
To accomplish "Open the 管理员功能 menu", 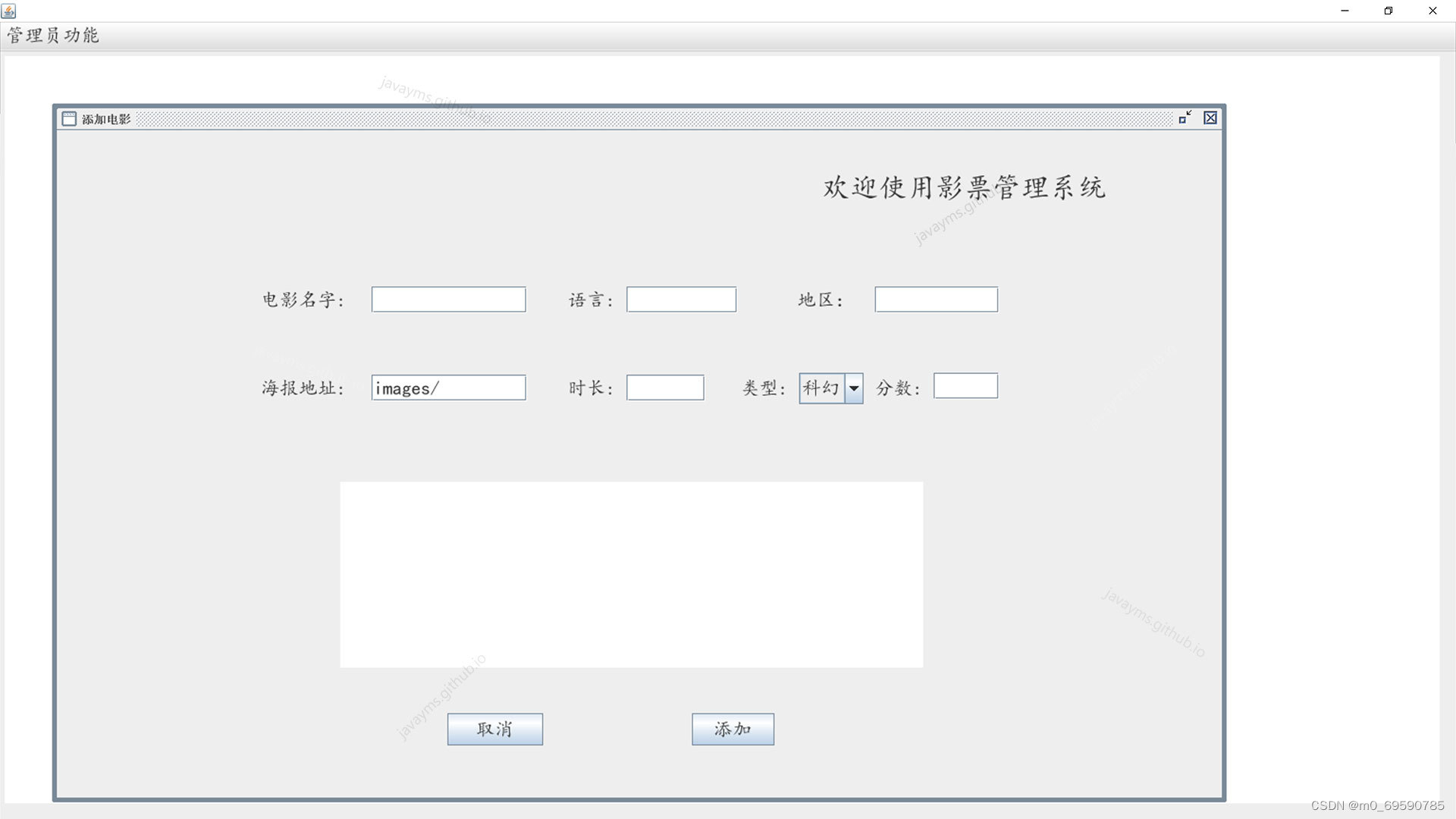I will click(x=53, y=36).
